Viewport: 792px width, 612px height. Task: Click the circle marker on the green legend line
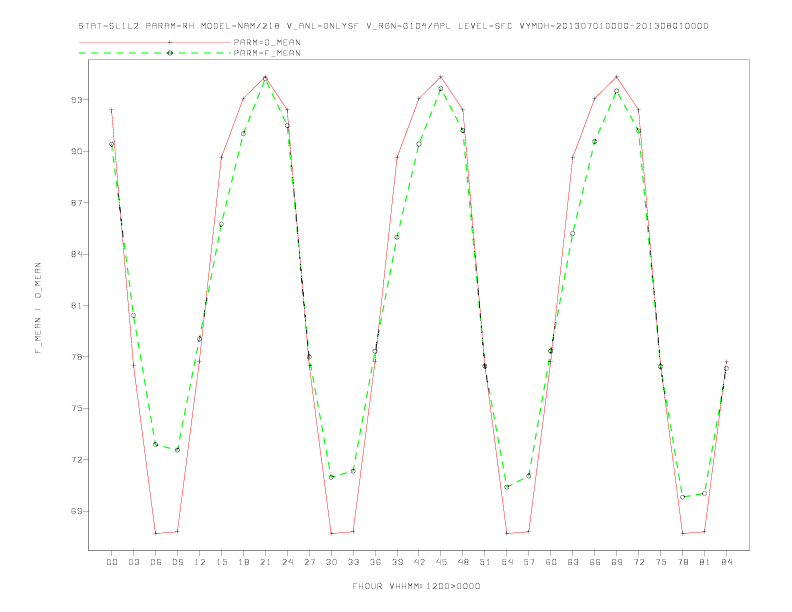click(x=170, y=53)
